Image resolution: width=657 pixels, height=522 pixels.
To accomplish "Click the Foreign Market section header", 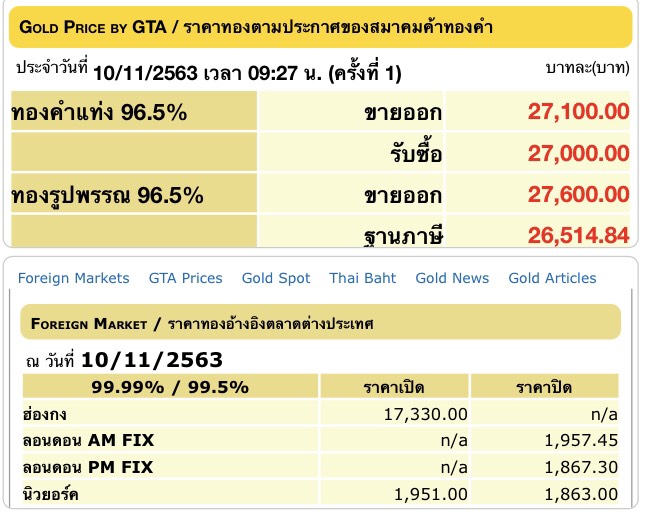I will pyautogui.click(x=321, y=323).
